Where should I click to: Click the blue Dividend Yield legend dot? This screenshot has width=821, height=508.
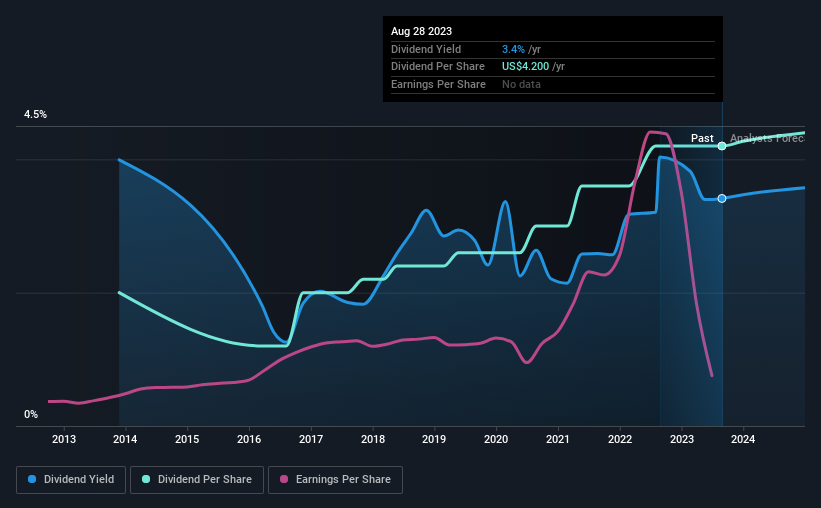coord(32,479)
